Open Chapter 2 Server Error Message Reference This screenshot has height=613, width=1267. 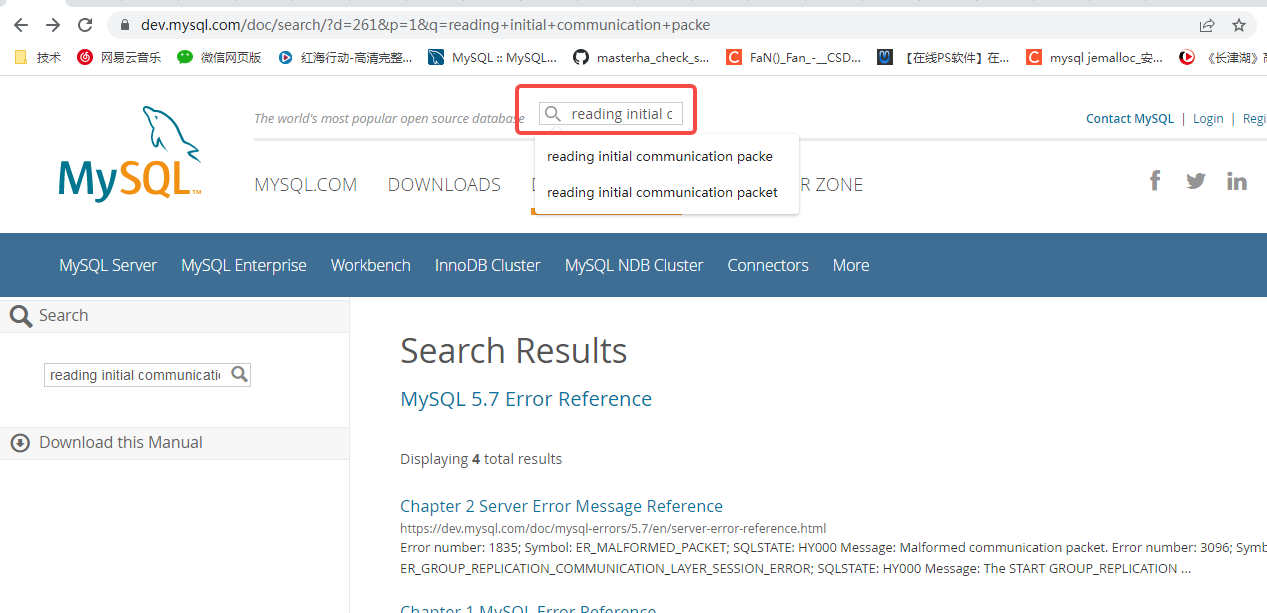tap(561, 506)
